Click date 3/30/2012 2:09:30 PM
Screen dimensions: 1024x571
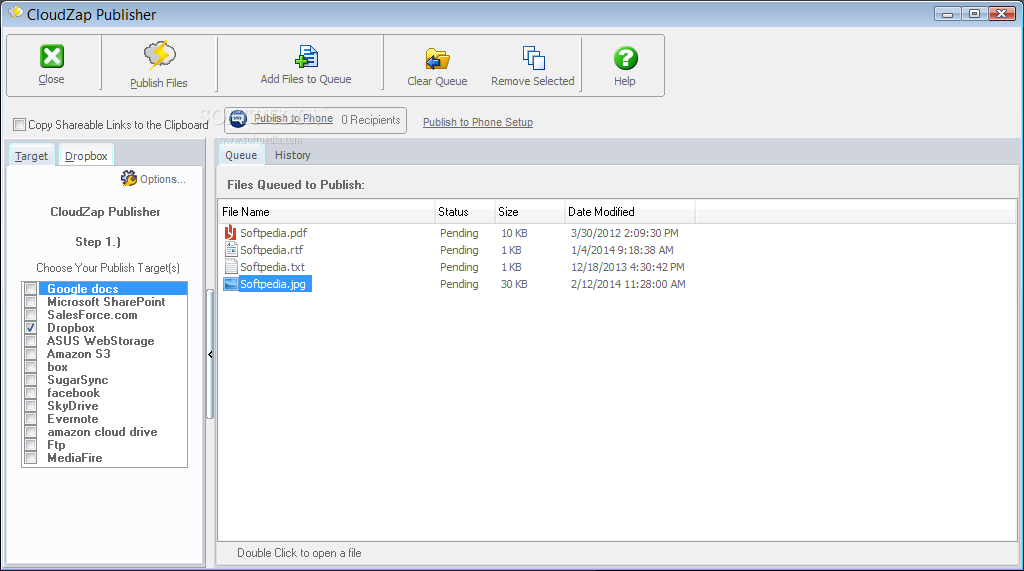click(624, 233)
